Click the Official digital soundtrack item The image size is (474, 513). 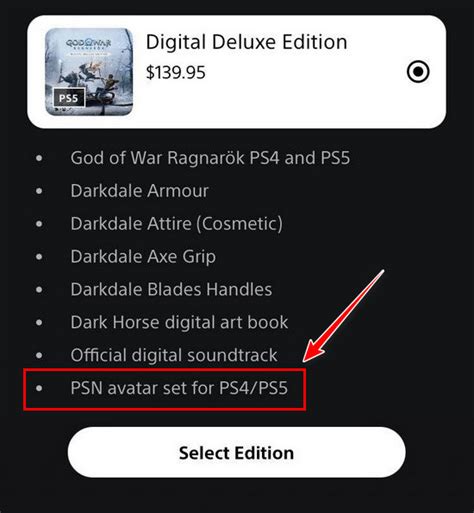[174, 355]
